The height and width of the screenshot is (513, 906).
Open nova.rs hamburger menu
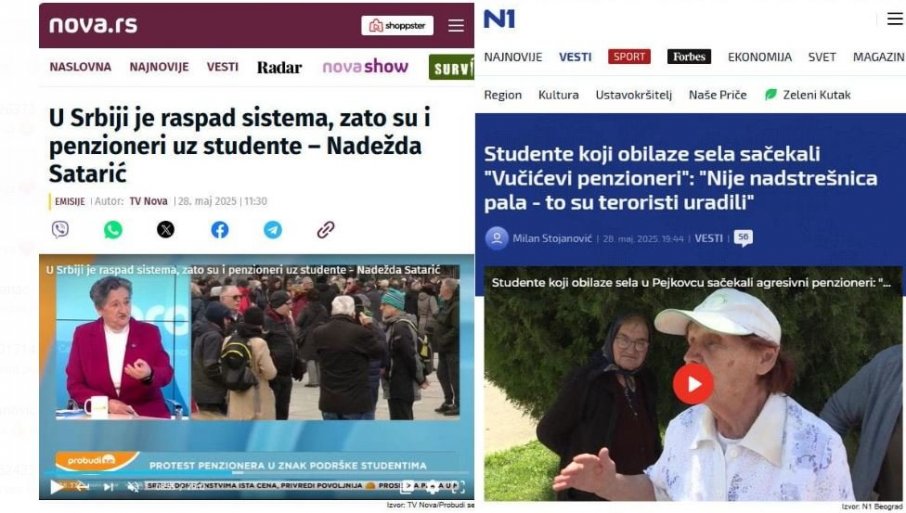(x=456, y=25)
